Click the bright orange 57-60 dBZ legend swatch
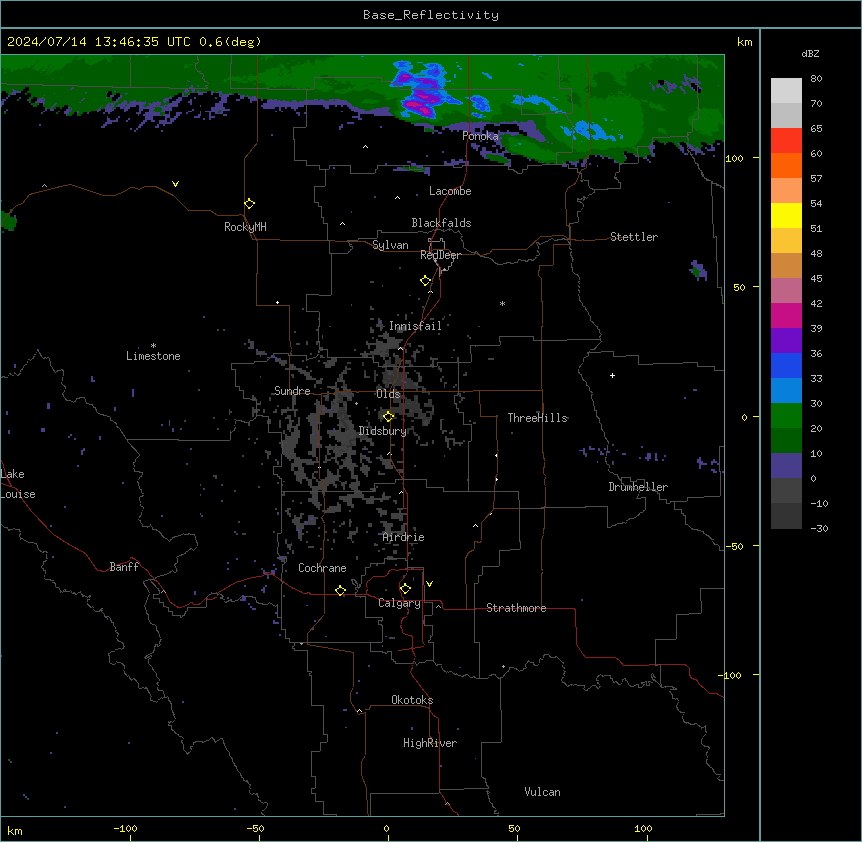 (786, 165)
